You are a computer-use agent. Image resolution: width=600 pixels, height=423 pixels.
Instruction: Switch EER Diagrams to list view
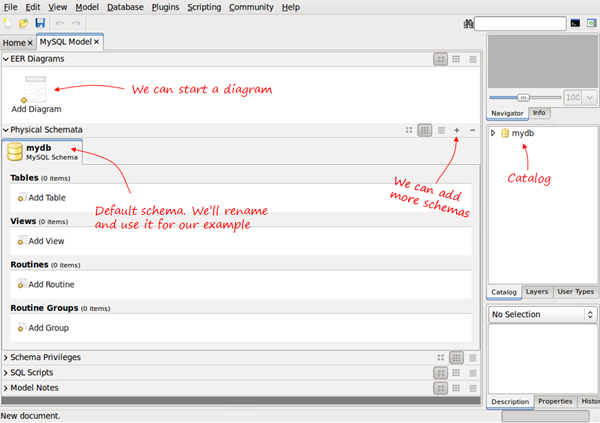point(473,59)
